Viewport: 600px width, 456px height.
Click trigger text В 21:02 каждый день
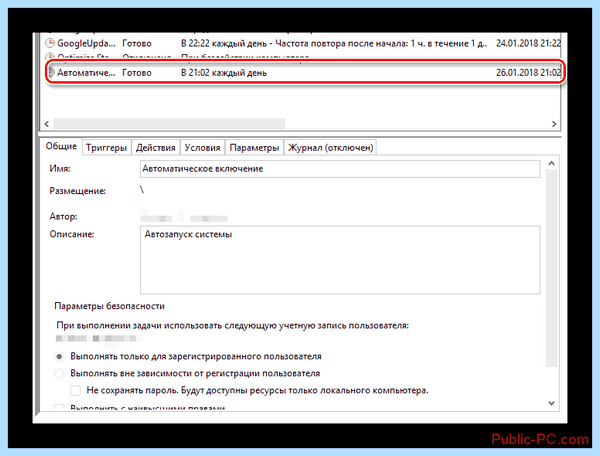pyautogui.click(x=224, y=73)
